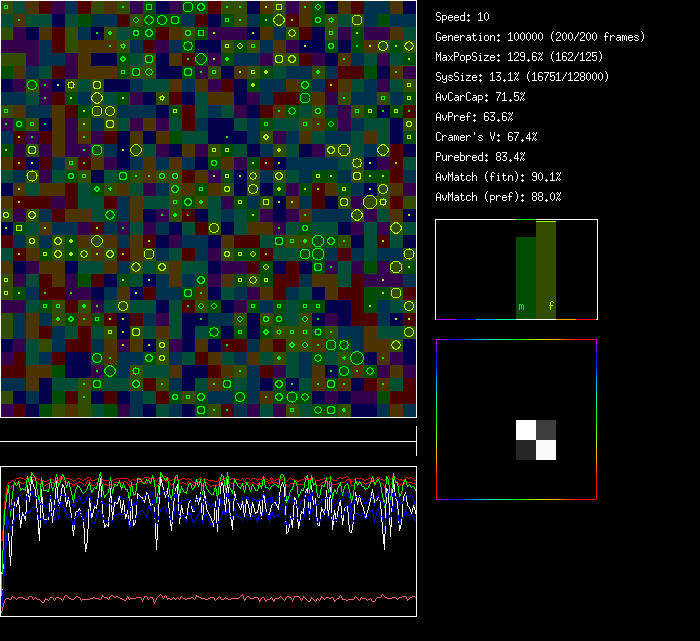The height and width of the screenshot is (641, 700).
Task: Select the Speed: 10 readout
Action: pyautogui.click(x=463, y=17)
